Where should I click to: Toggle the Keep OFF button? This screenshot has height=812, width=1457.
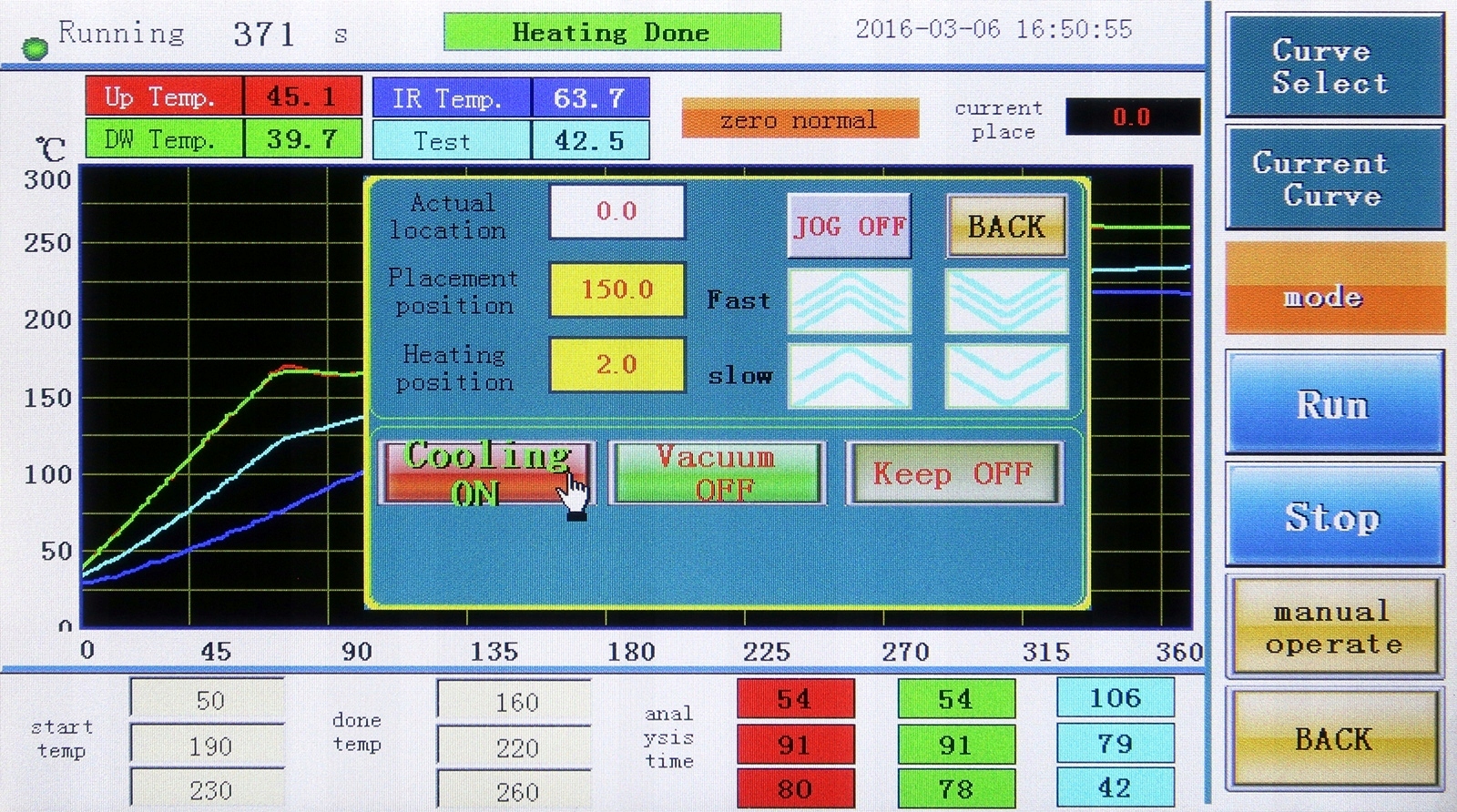pyautogui.click(x=953, y=473)
